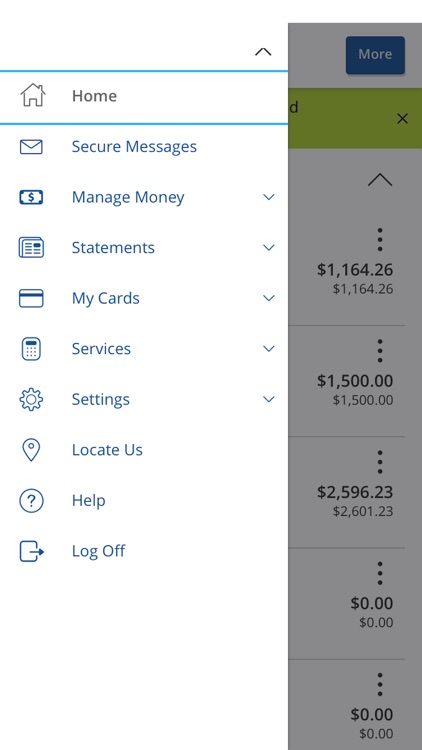Open options for the $1,164.26 account
This screenshot has width=422, height=750.
click(x=380, y=240)
